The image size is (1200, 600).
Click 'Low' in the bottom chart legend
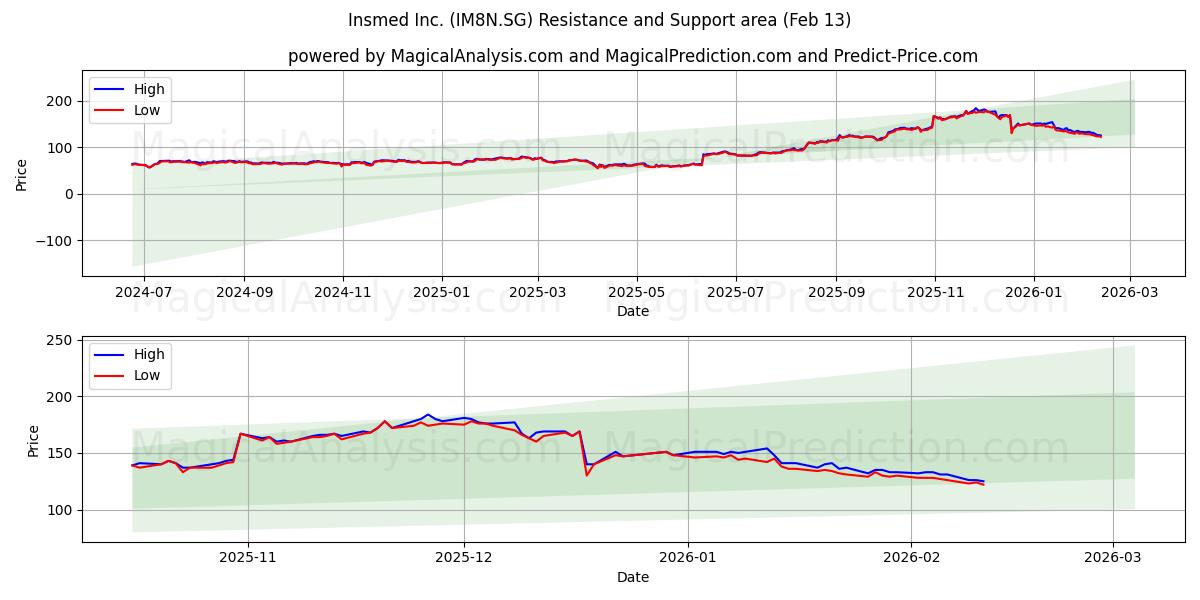coord(147,376)
